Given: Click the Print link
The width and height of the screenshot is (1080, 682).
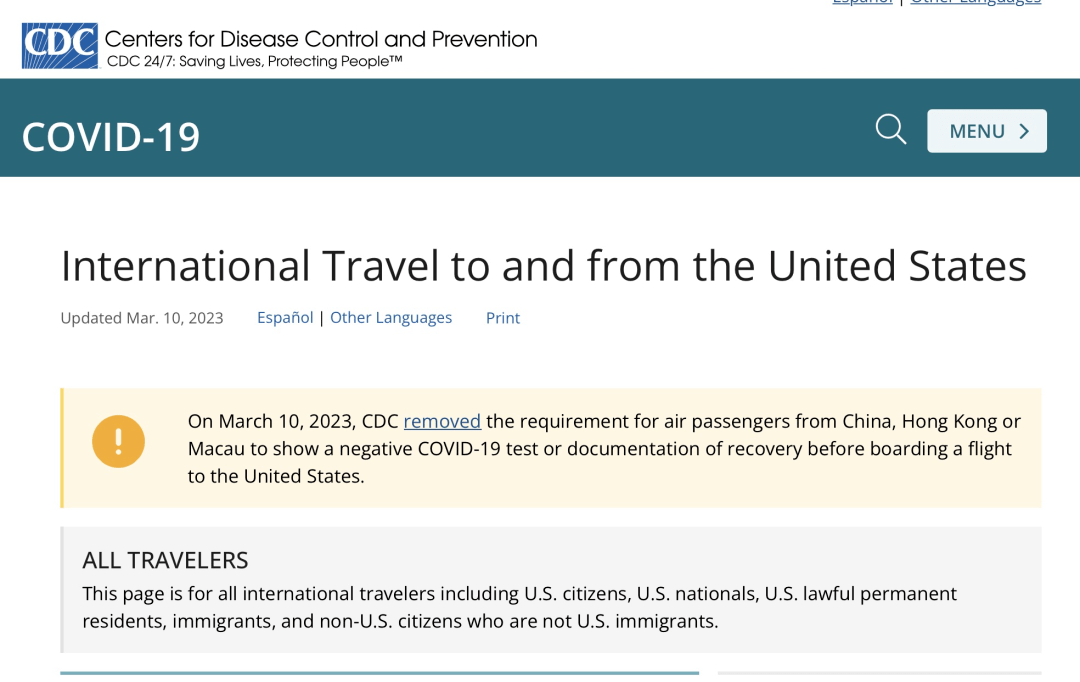Looking at the screenshot, I should (503, 317).
